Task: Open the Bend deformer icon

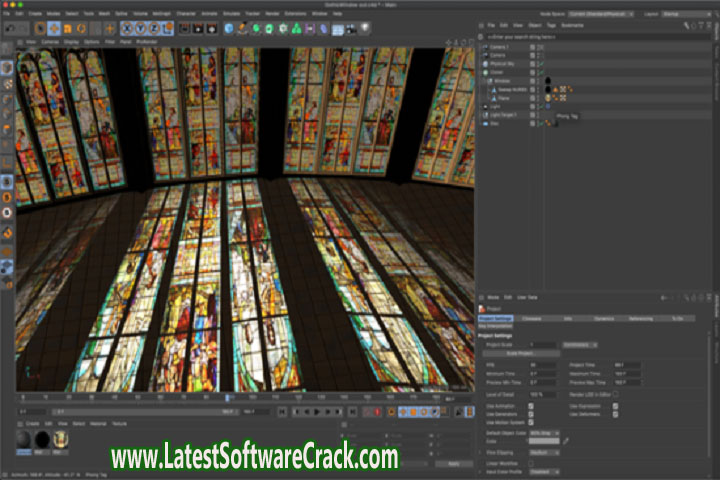Action: [x=324, y=28]
